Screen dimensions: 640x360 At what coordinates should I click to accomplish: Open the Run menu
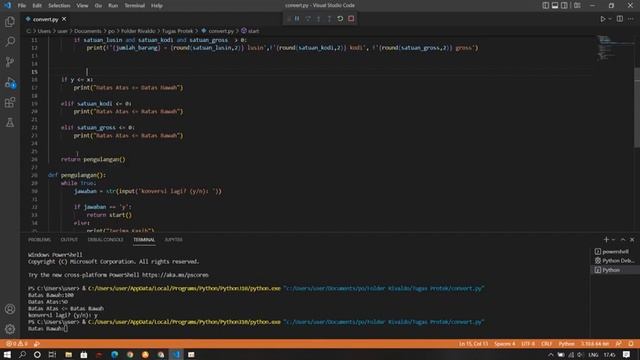[x=113, y=6]
